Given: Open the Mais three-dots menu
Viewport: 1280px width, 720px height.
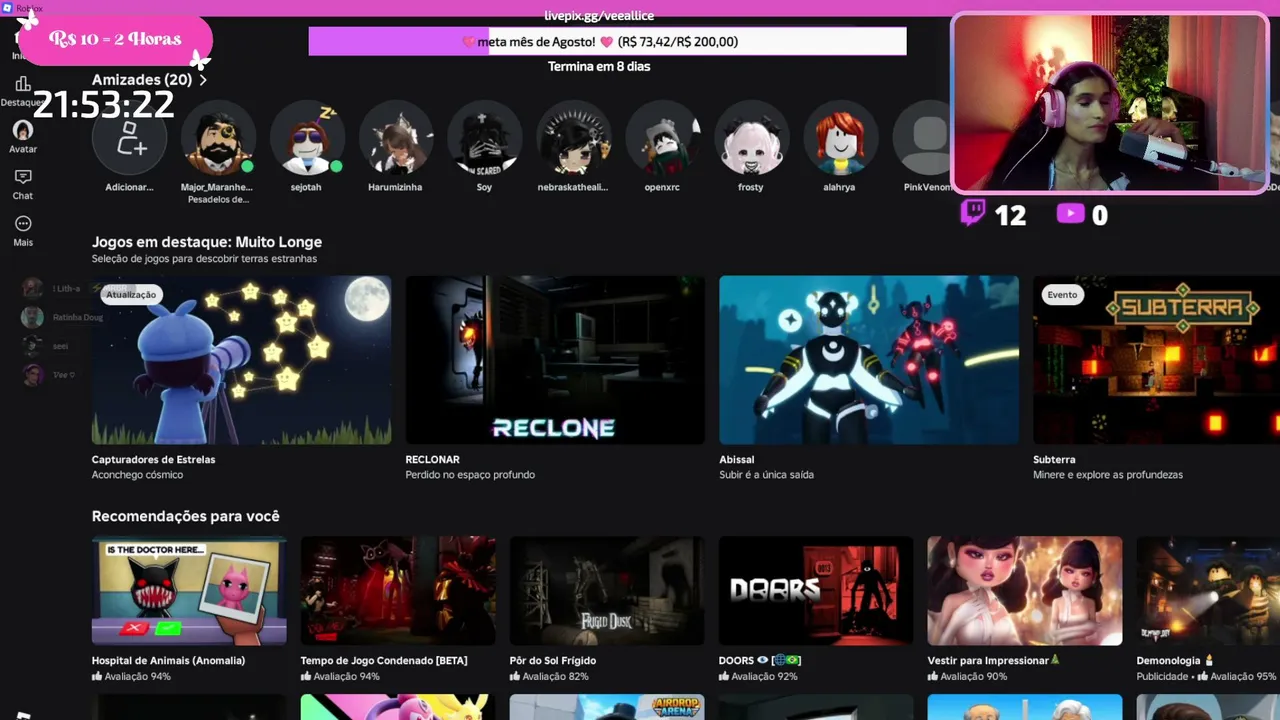Looking at the screenshot, I should pos(23,224).
